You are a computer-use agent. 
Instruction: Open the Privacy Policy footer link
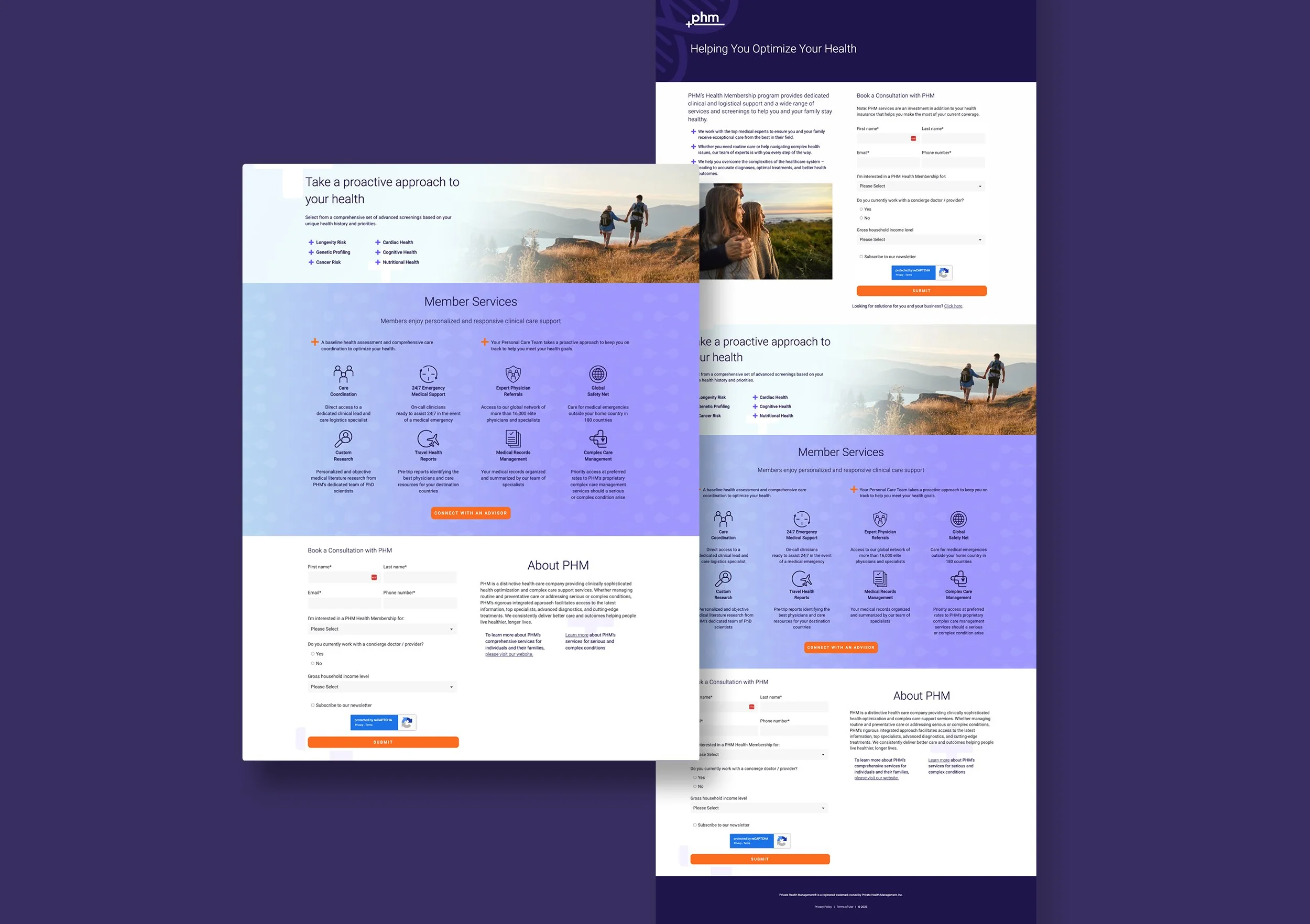(x=823, y=906)
